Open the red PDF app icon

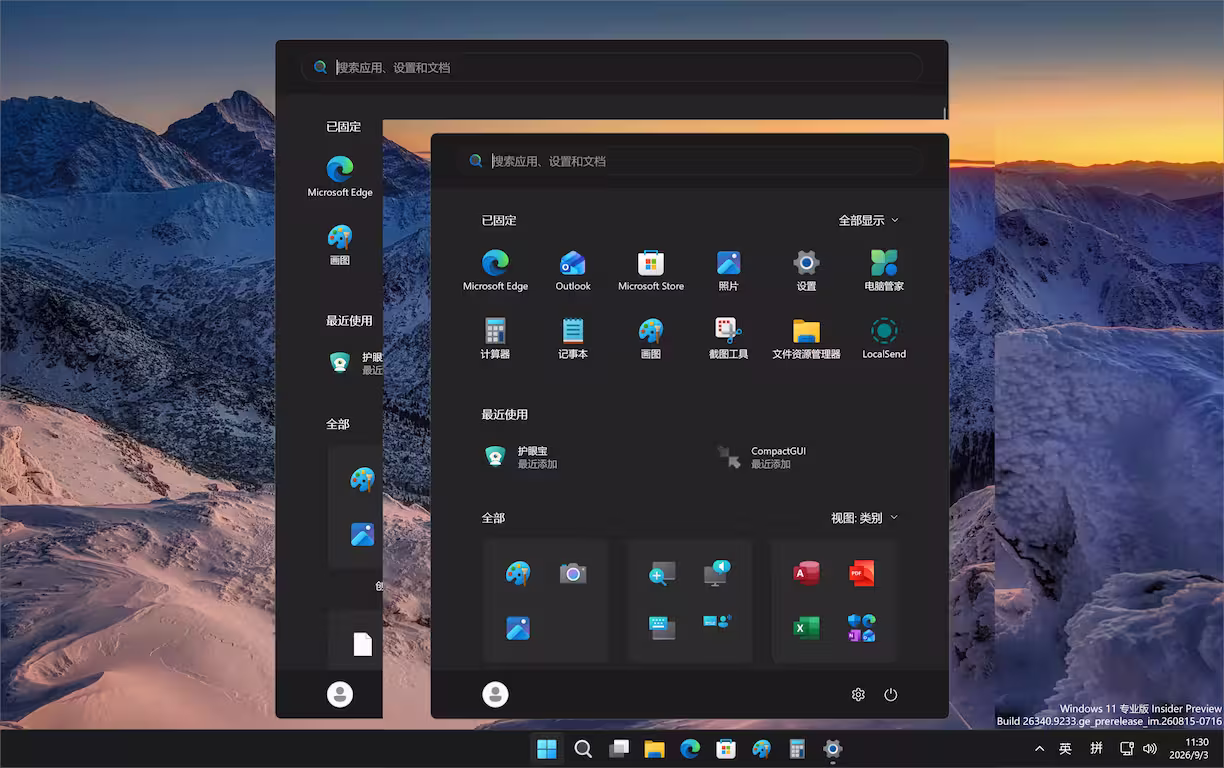click(861, 573)
